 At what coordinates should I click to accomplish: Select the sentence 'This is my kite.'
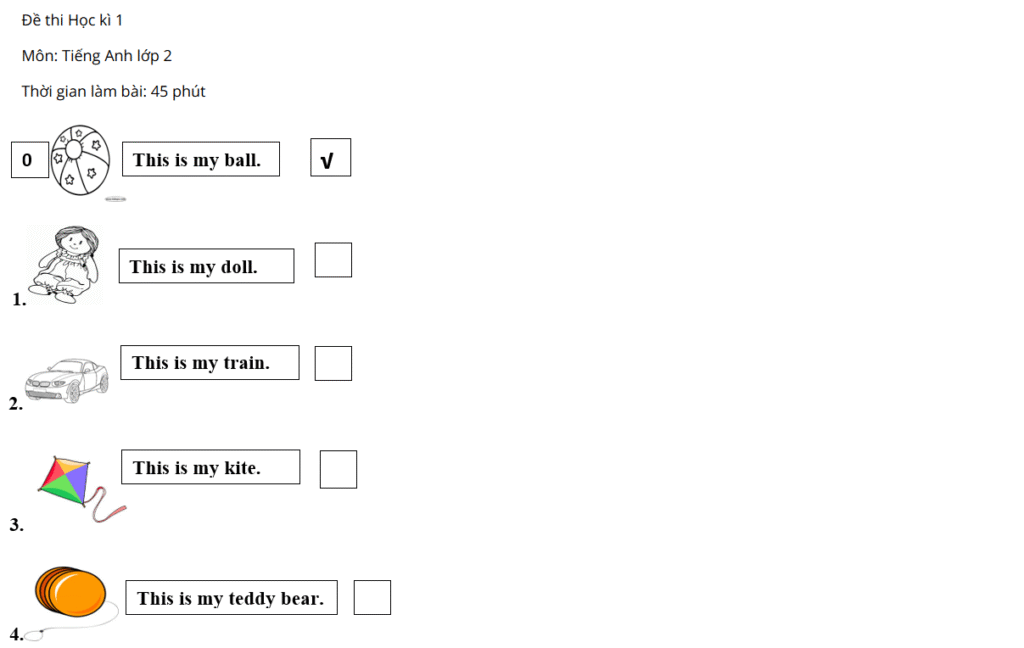pos(197,468)
